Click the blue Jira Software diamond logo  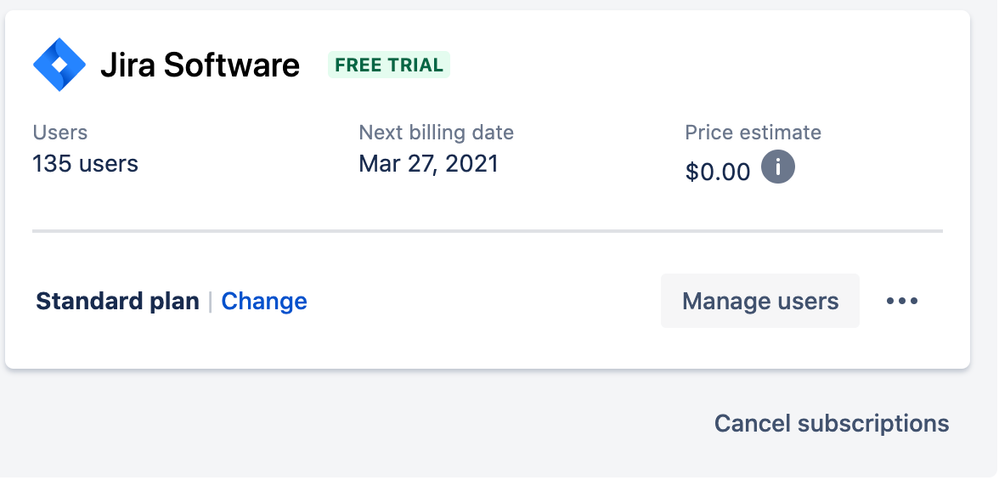(59, 65)
